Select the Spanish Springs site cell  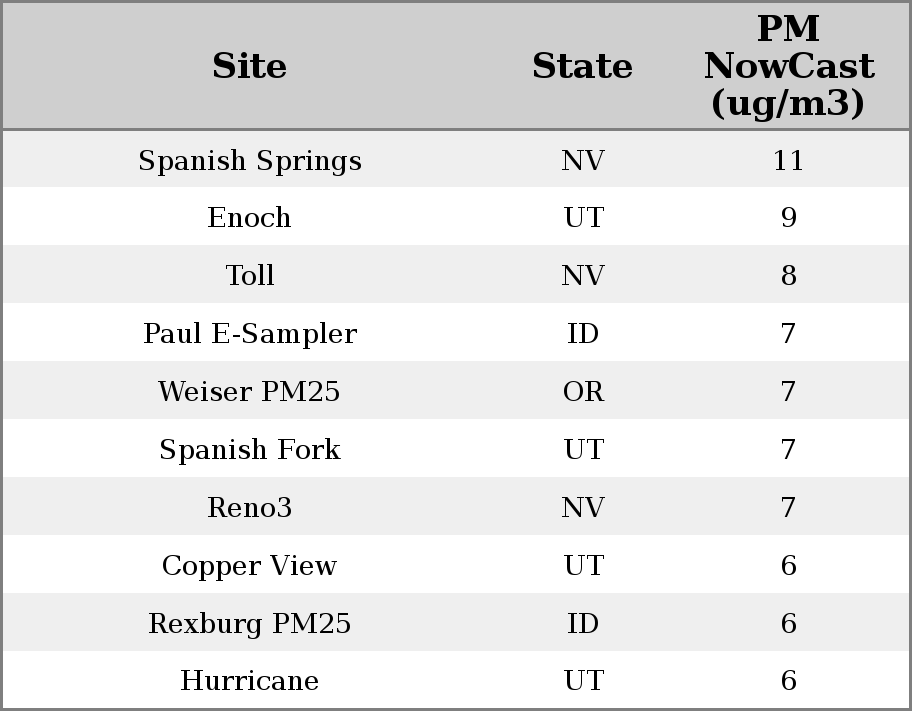click(x=249, y=160)
